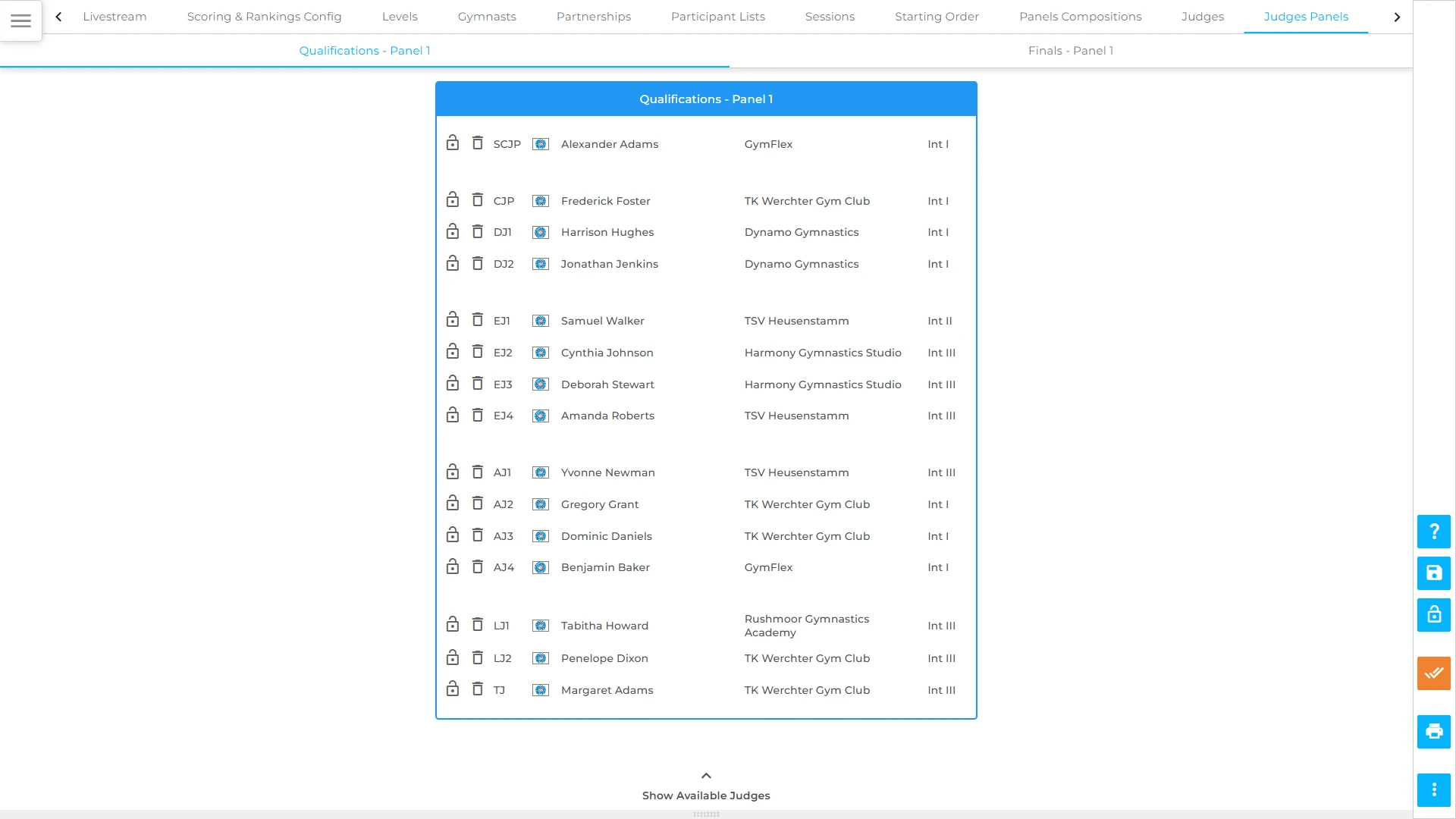Screen dimensions: 1456x819
Task: Open the Scoring & Rankings Config tab
Action: tap(264, 17)
